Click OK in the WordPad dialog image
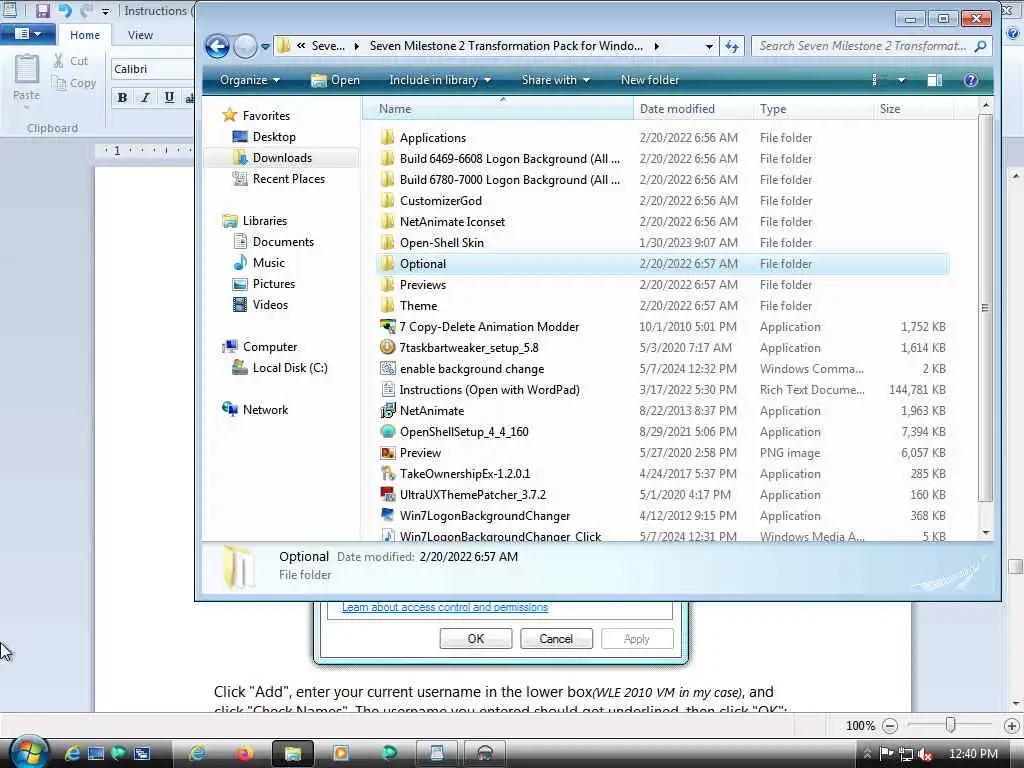Screen dimensions: 1024x768 pos(475,639)
